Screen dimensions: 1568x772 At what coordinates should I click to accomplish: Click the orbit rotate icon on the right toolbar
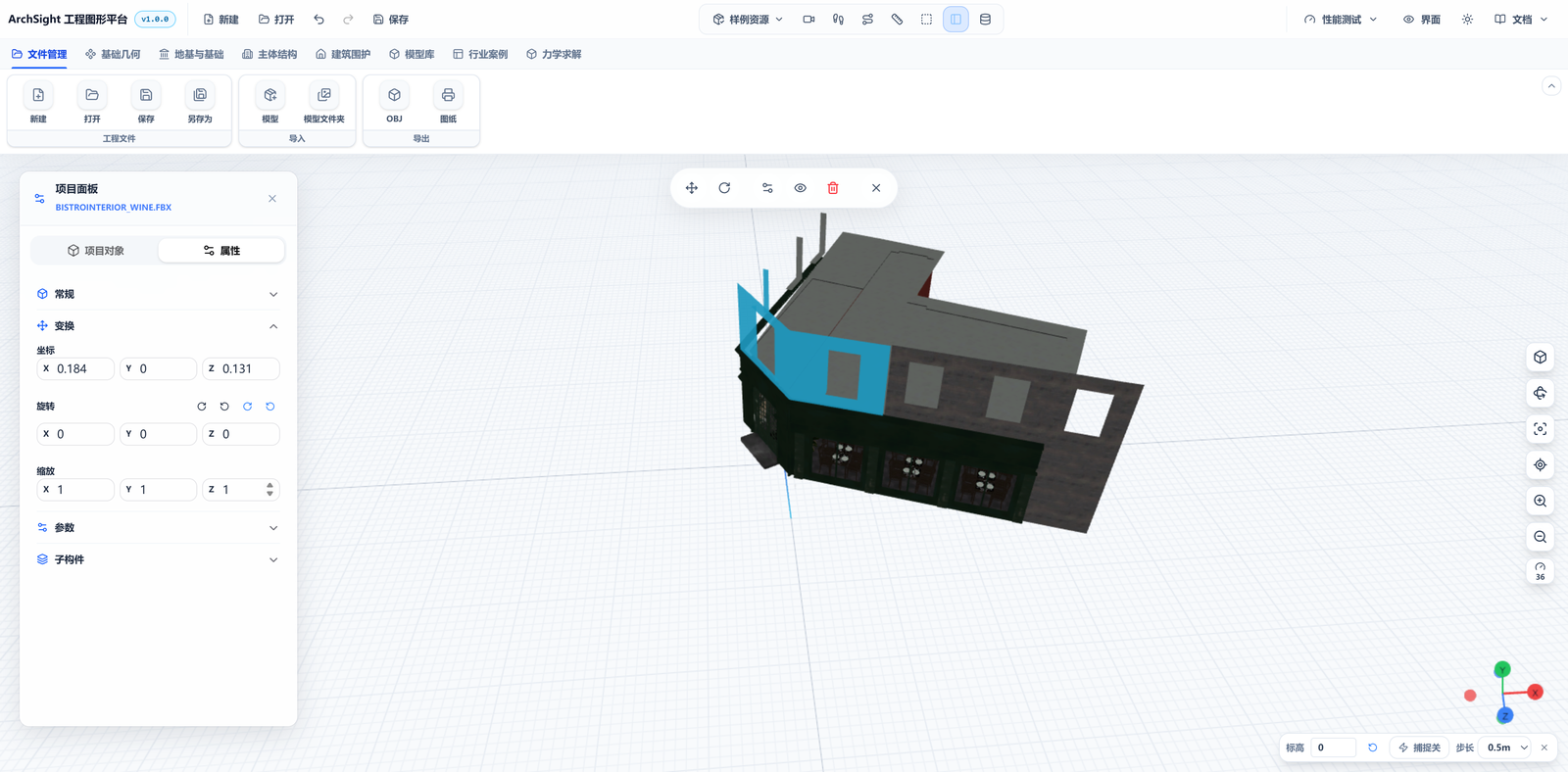click(x=1541, y=393)
